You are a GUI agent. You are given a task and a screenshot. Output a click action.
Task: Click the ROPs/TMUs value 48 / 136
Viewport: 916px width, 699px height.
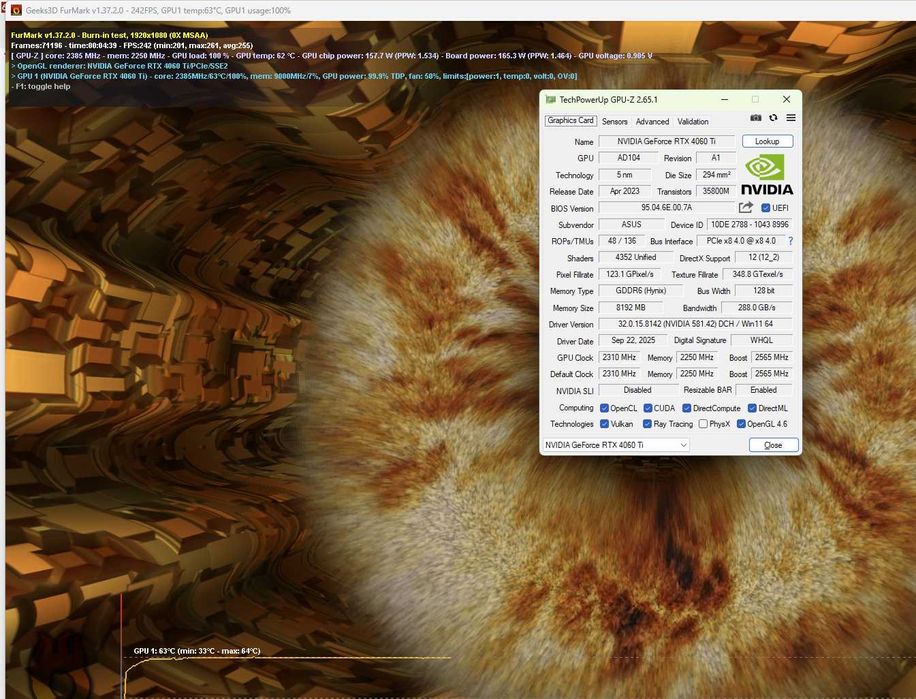pyautogui.click(x=622, y=241)
